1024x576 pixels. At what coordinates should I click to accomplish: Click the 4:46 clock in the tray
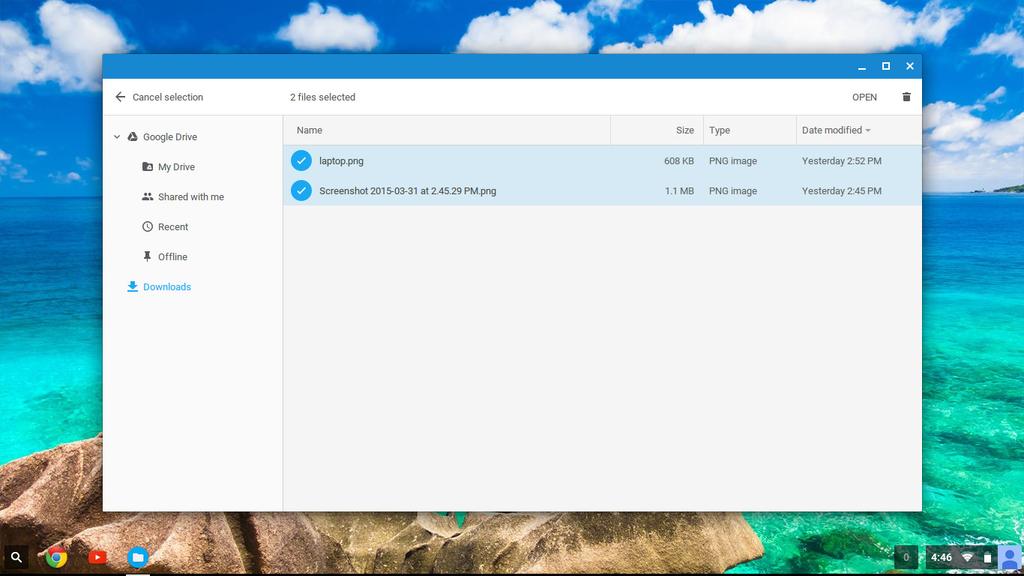click(941, 558)
